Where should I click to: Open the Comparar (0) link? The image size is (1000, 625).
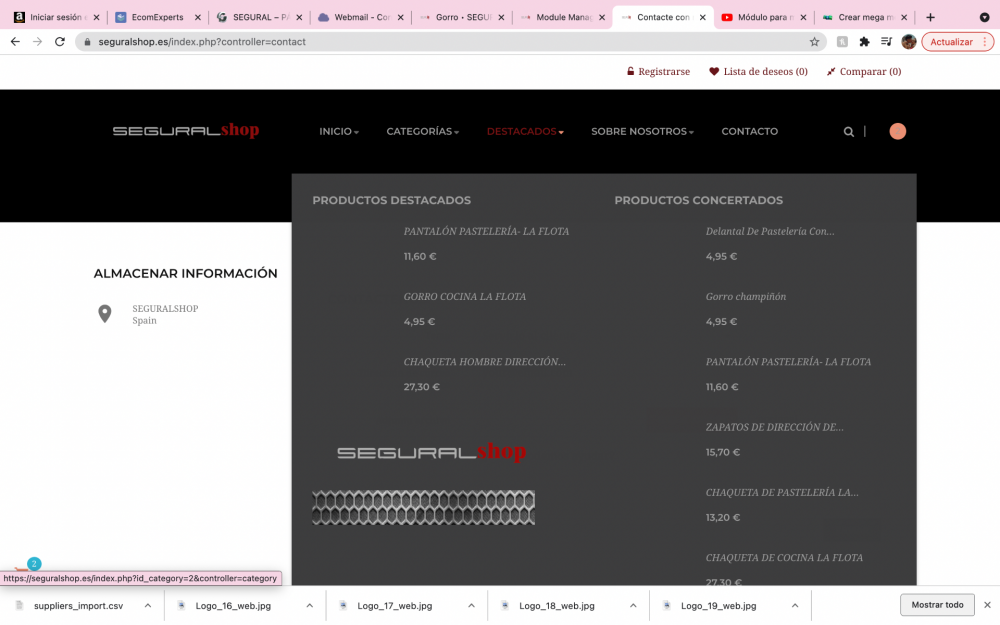click(x=870, y=71)
